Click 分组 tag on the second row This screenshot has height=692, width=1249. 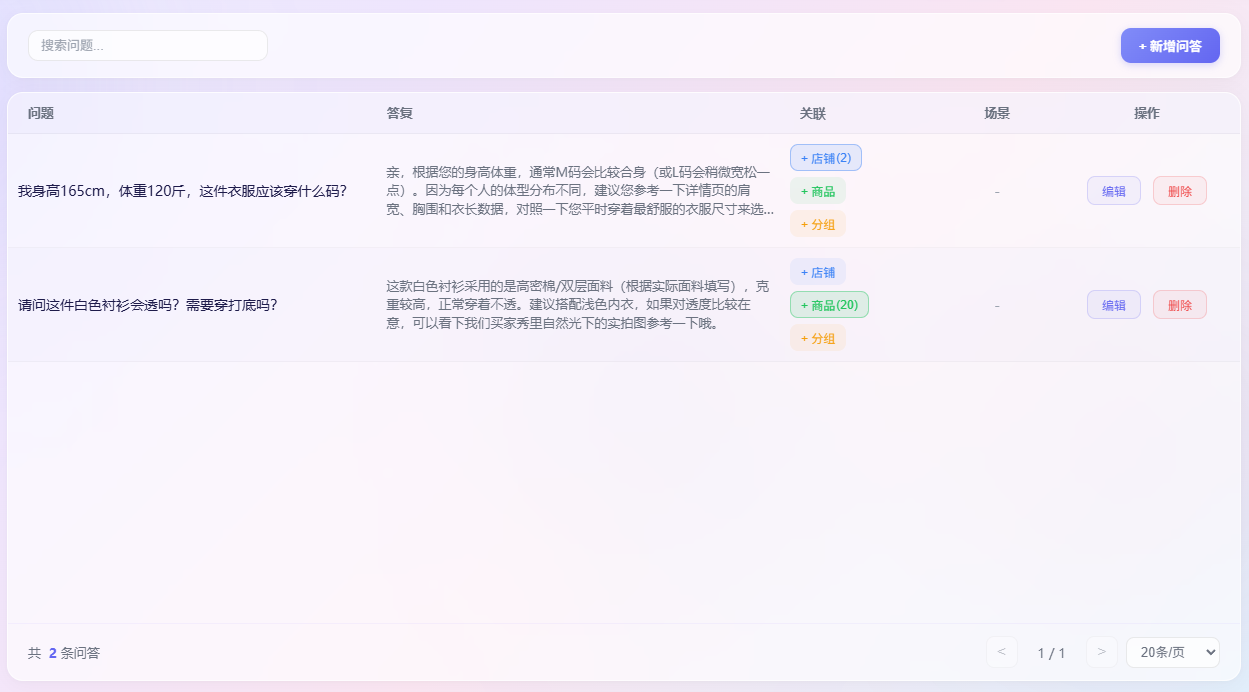817,337
